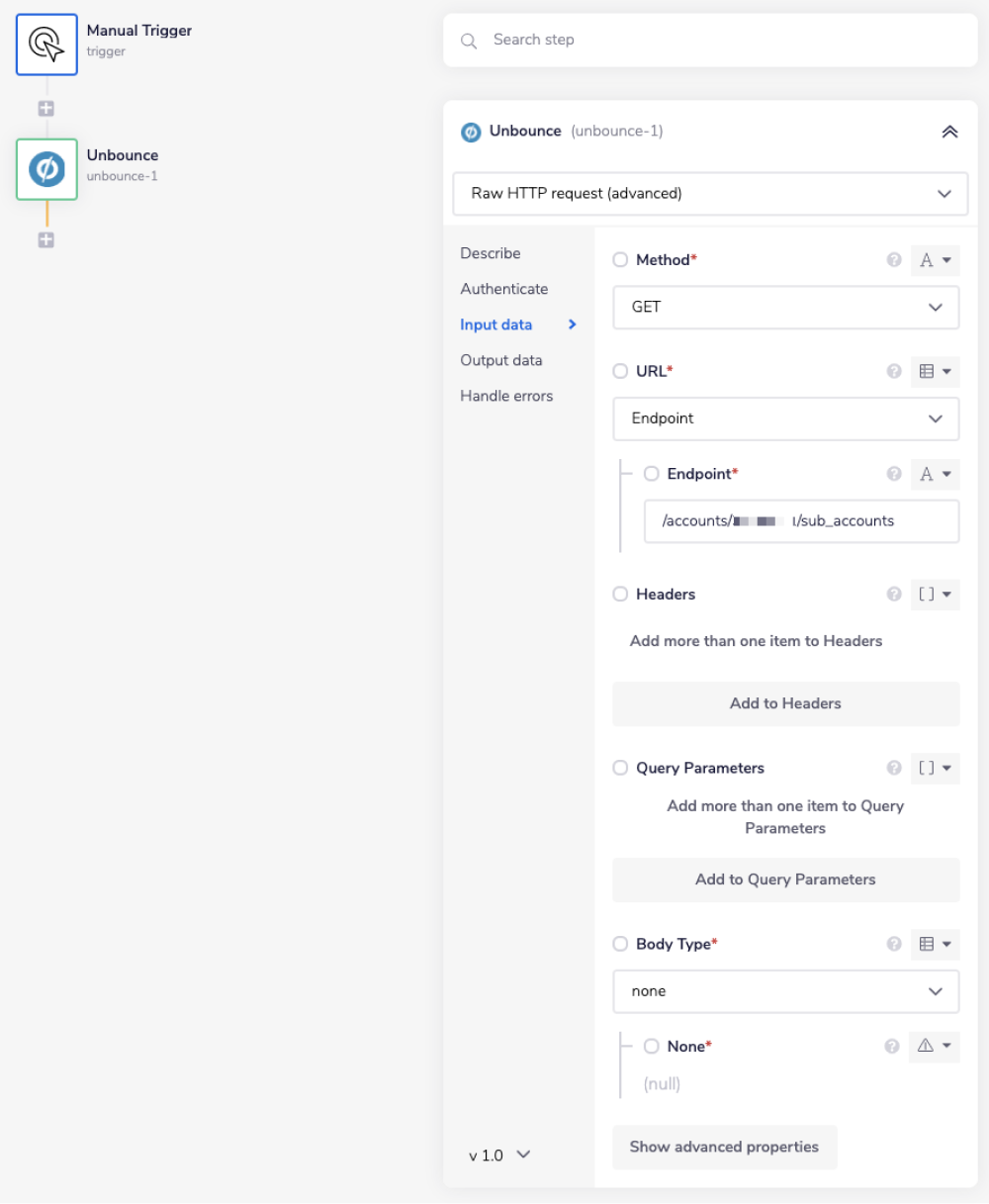The width and height of the screenshot is (989, 1204).
Task: Click inside the Endpoint input field
Action: [801, 521]
